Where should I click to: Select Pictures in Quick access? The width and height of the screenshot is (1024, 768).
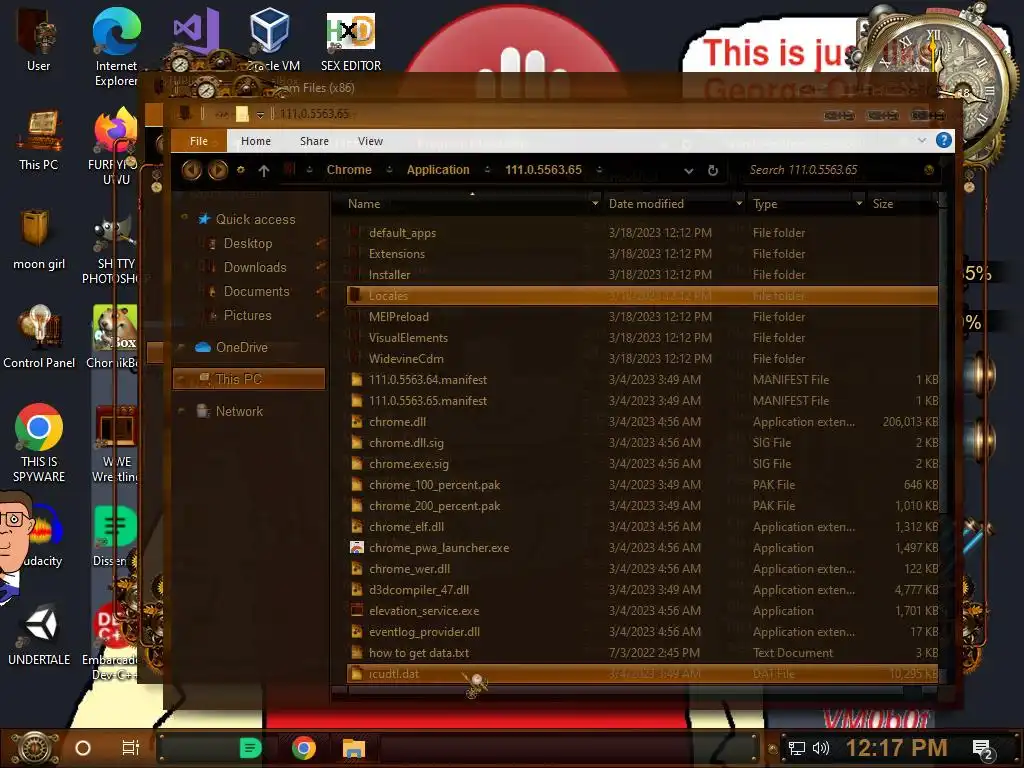click(x=247, y=315)
